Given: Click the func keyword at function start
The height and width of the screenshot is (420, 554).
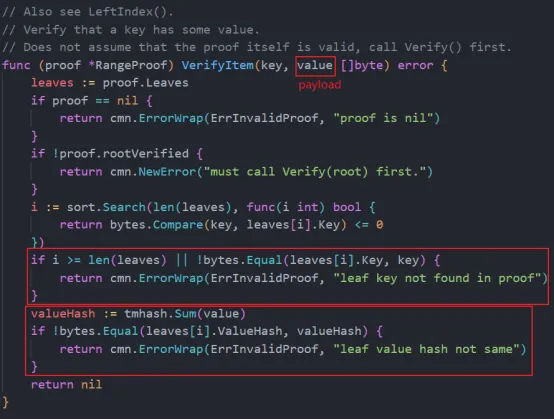Looking at the screenshot, I should (16, 65).
